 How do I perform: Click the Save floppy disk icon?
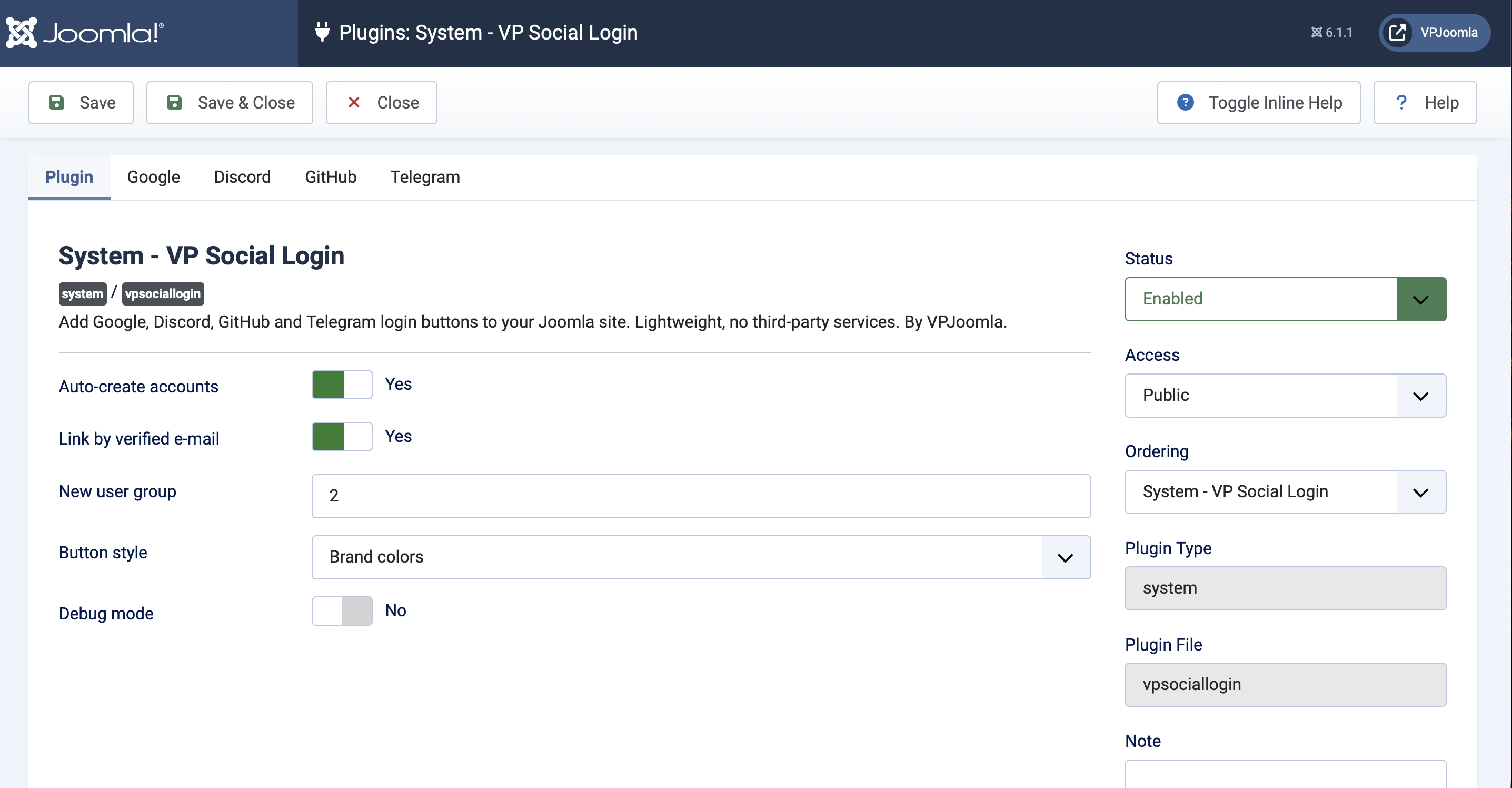[56, 102]
